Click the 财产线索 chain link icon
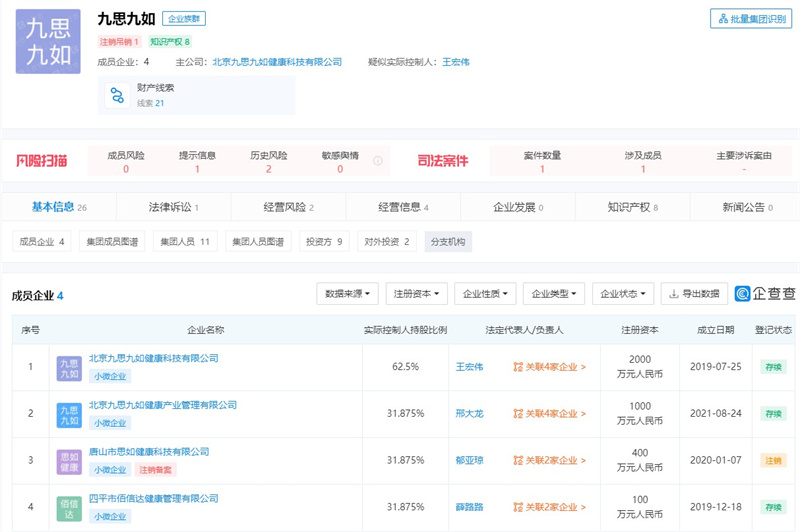This screenshot has width=800, height=532. pyautogui.click(x=117, y=96)
